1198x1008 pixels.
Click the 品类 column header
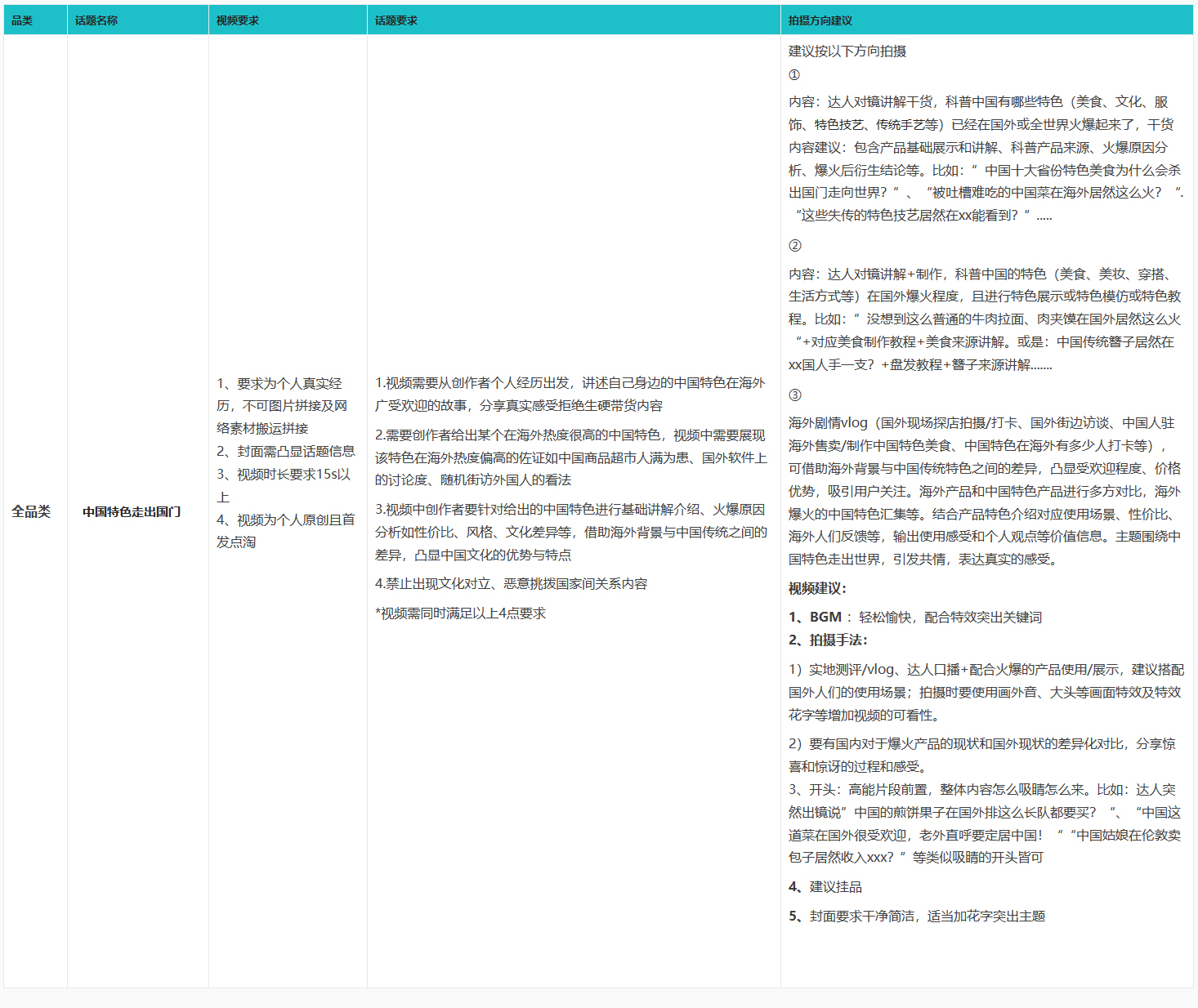click(x=22, y=20)
